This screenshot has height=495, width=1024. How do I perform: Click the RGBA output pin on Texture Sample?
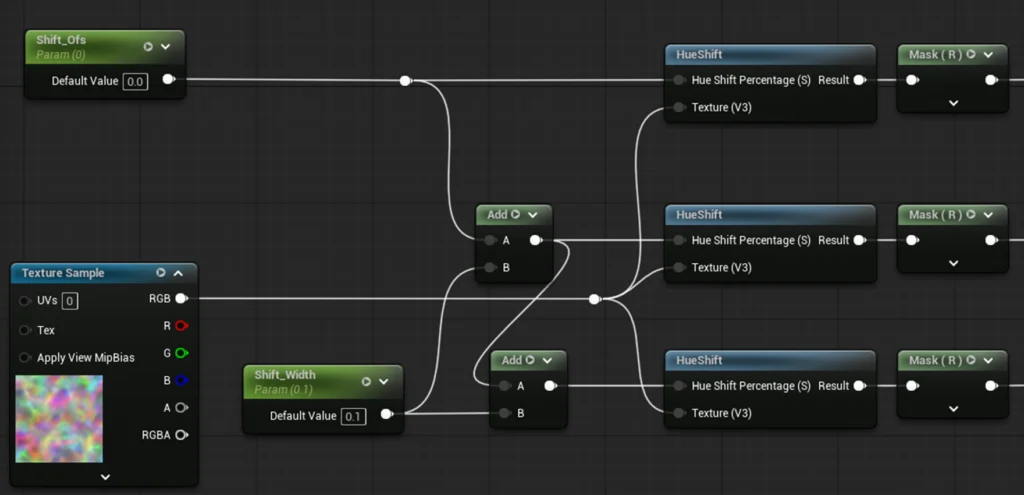click(x=181, y=435)
